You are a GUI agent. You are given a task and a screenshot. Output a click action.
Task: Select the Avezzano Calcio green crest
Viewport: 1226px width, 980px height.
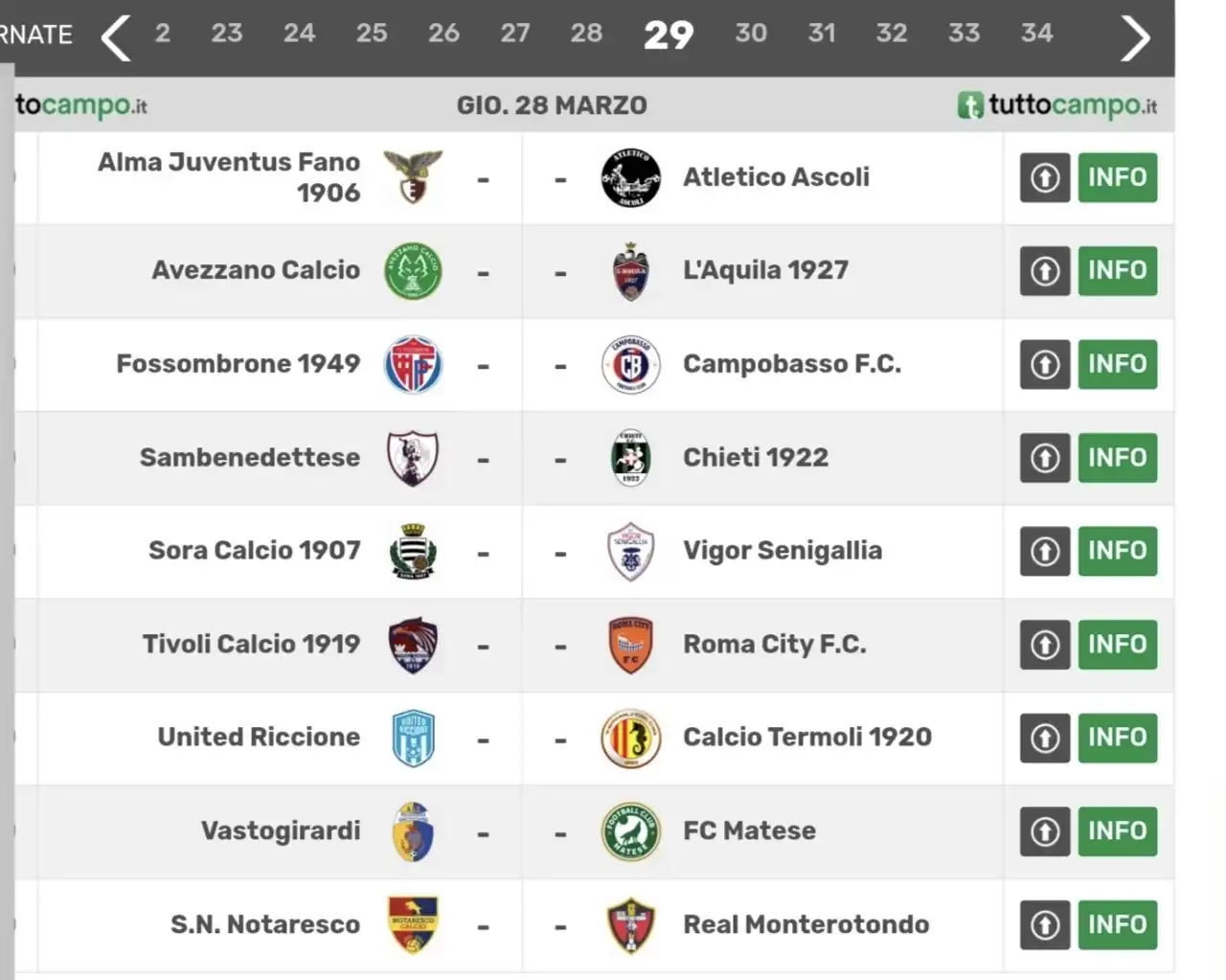click(413, 271)
